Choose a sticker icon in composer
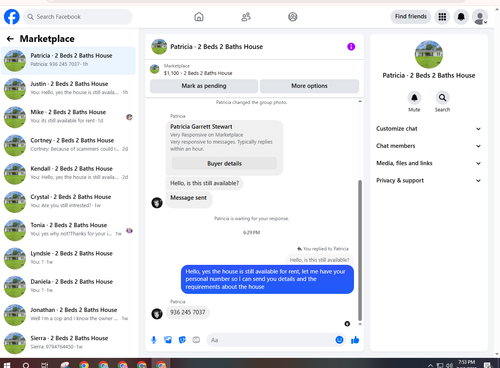Screen dimensions: 500x368 click(x=182, y=340)
